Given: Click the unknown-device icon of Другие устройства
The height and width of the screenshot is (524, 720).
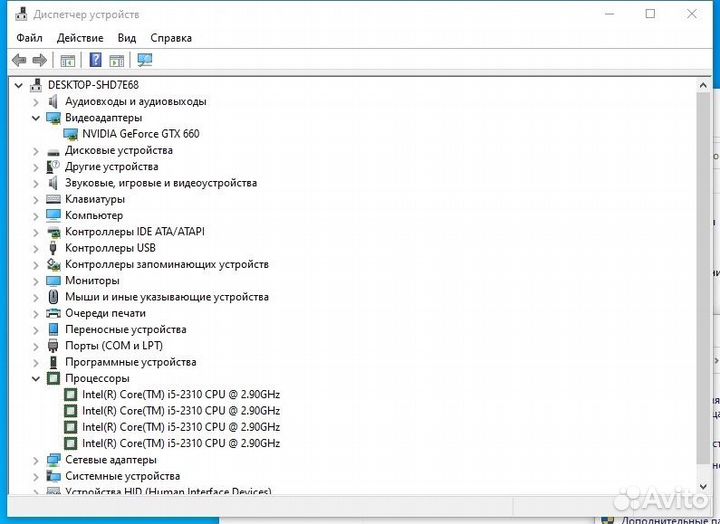Looking at the screenshot, I should click(53, 167).
